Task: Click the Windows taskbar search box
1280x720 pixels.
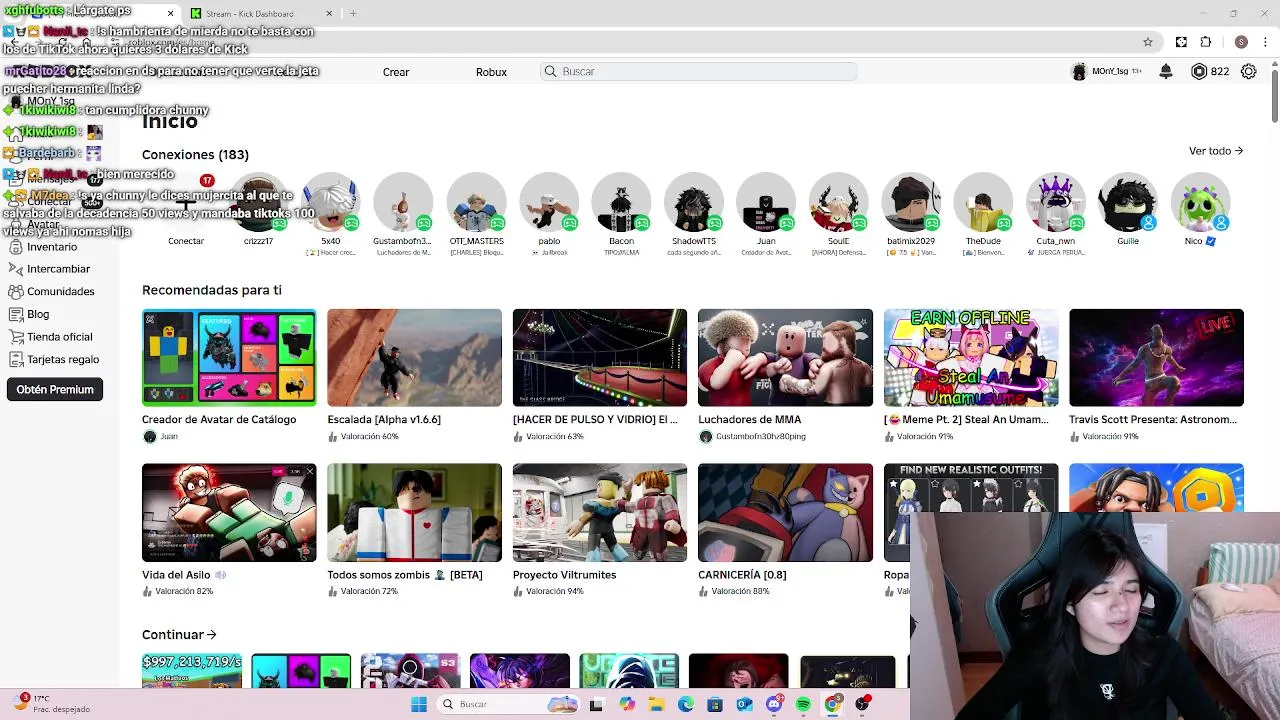Action: pyautogui.click(x=508, y=704)
